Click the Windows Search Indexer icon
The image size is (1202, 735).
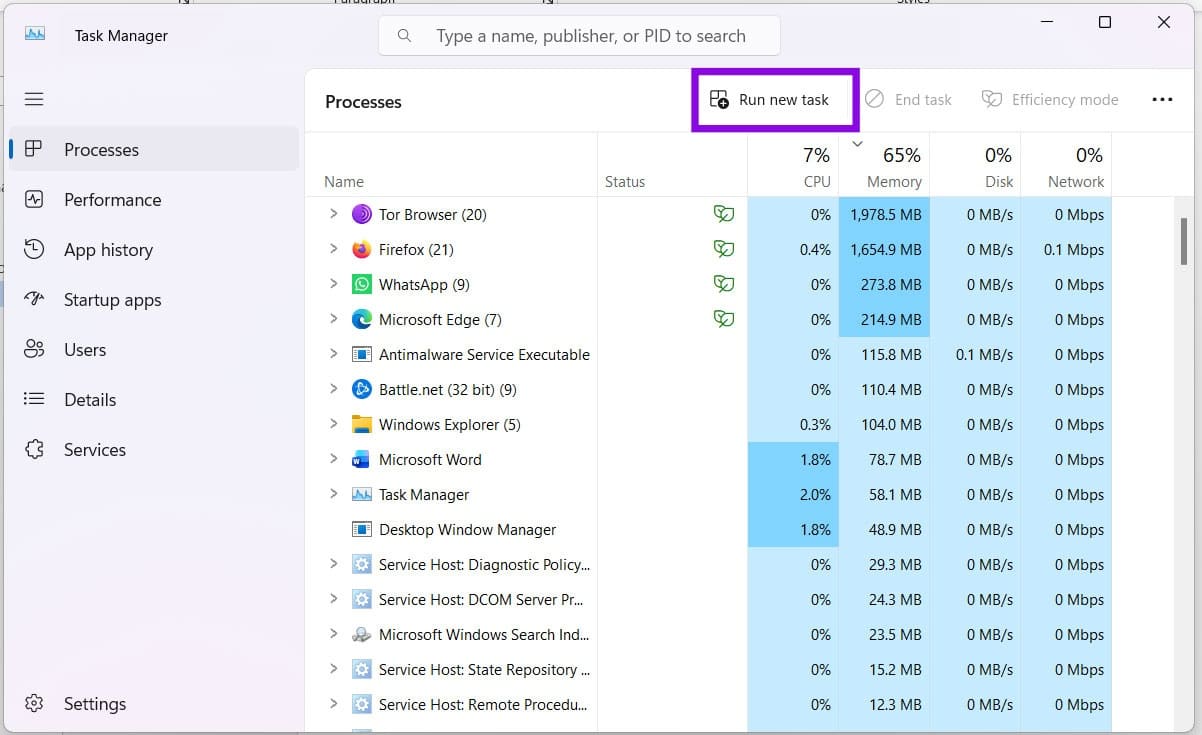[x=362, y=634]
